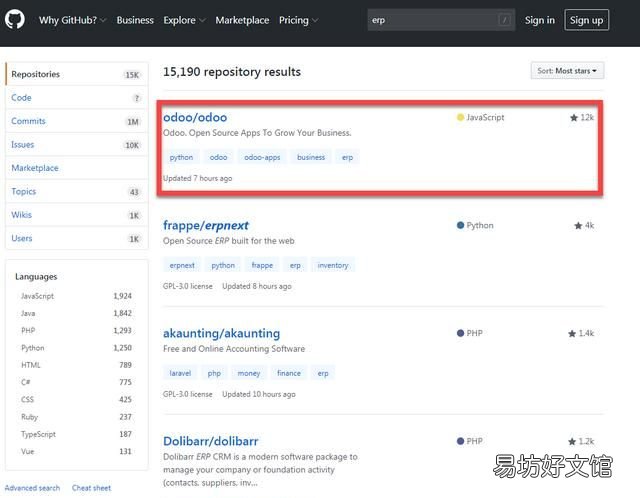This screenshot has width=640, height=498.
Task: Expand the Pricing dropdown
Action: (x=298, y=20)
